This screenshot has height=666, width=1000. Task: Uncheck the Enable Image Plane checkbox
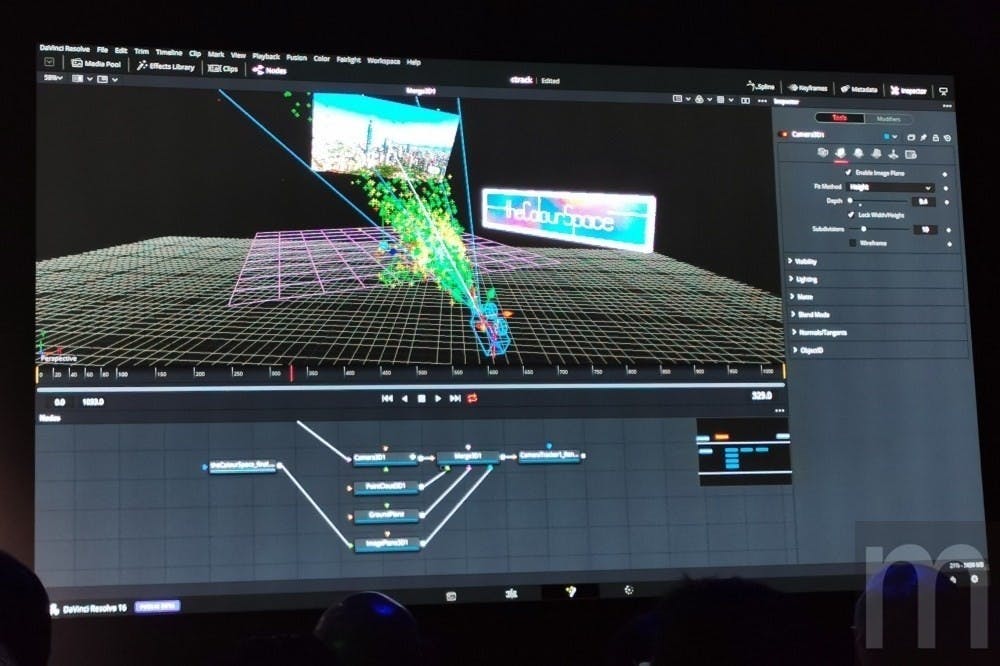[x=848, y=172]
